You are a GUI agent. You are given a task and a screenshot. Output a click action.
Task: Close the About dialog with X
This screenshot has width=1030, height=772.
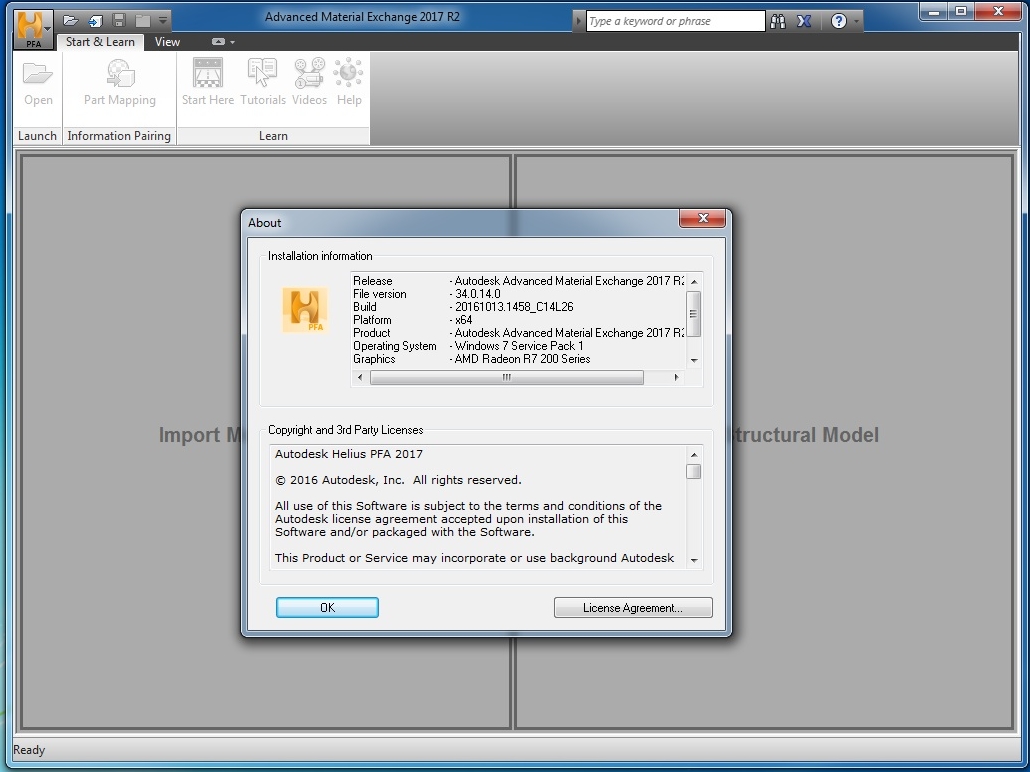click(702, 218)
